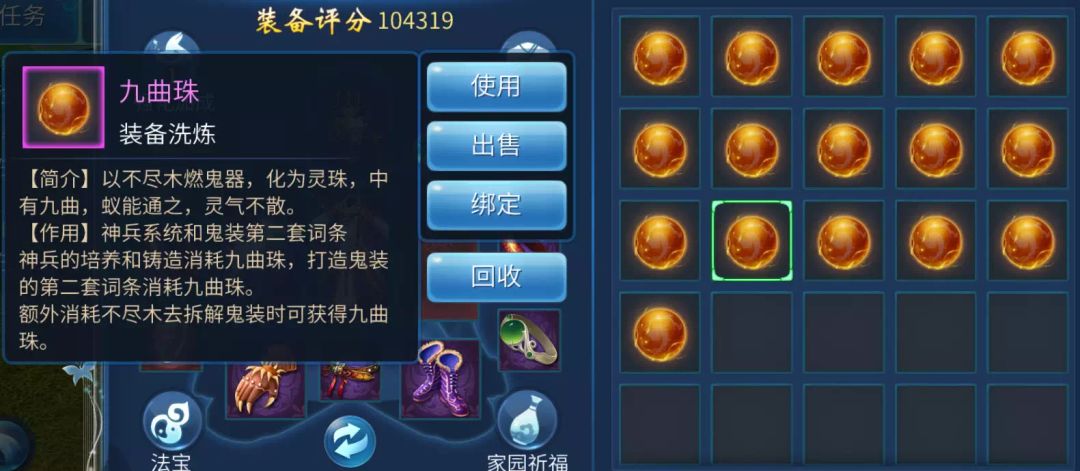Screen dimensions: 1080x471
Task: Click the empty slot right of last orb
Action: click(752, 333)
